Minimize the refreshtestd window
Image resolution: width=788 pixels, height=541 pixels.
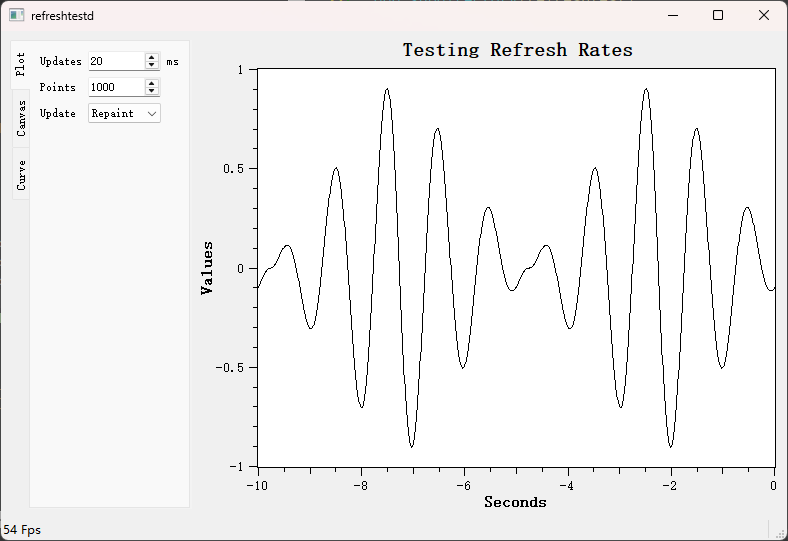click(673, 16)
